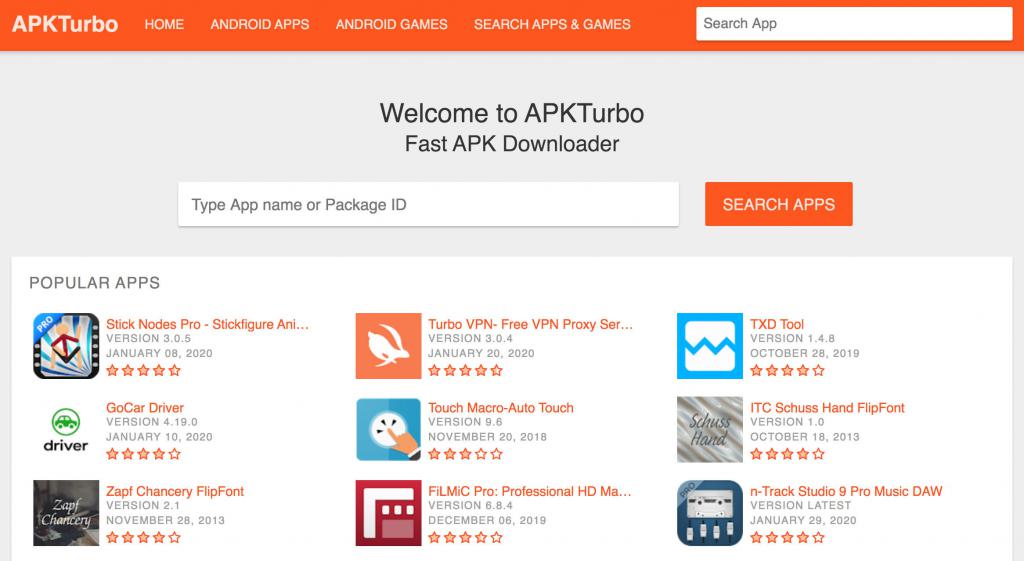Viewport: 1024px width, 561px height.
Task: Open the Zapf Chancery FlipFont icon
Action: point(66,513)
